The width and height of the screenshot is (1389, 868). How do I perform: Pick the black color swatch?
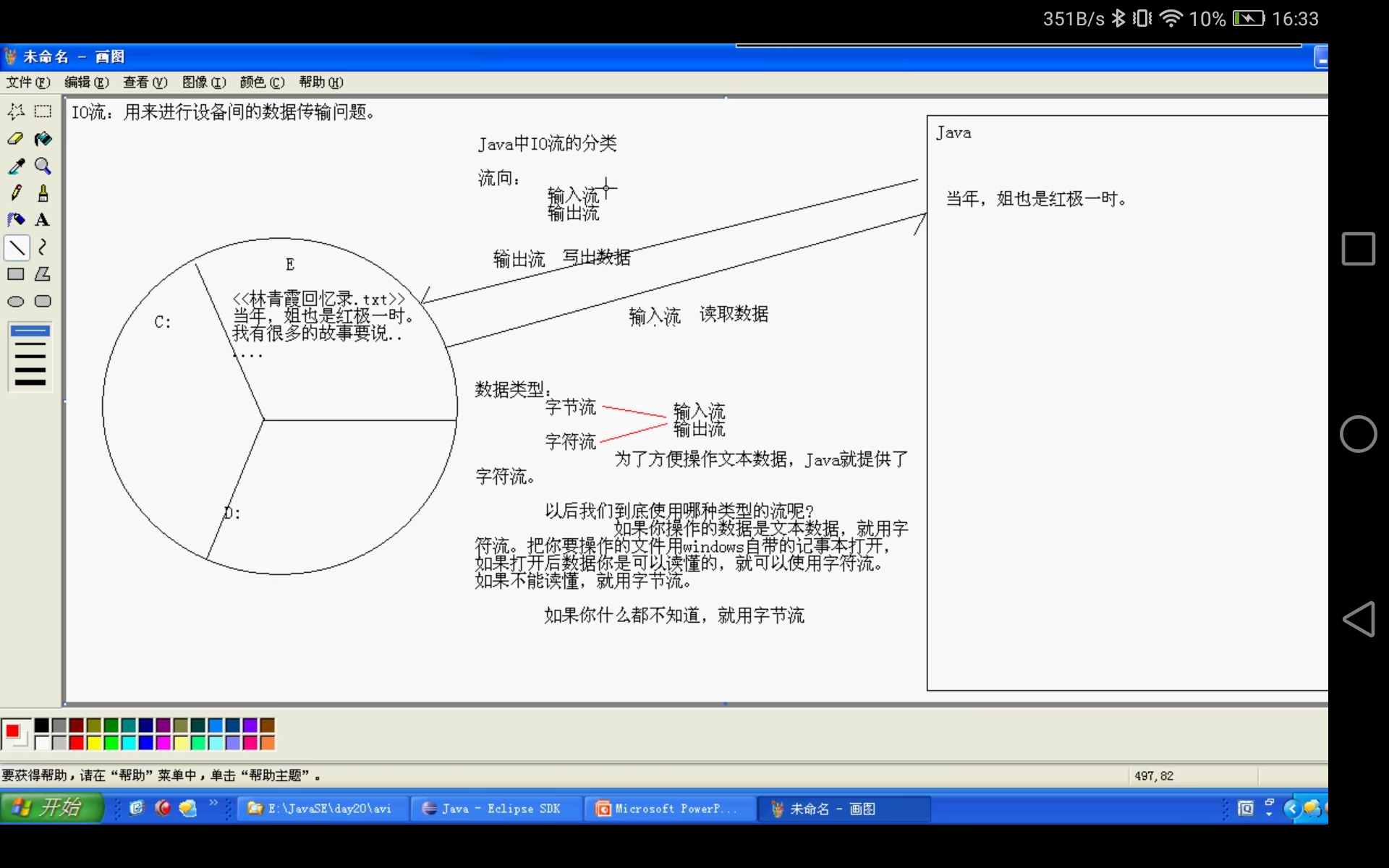[42, 726]
